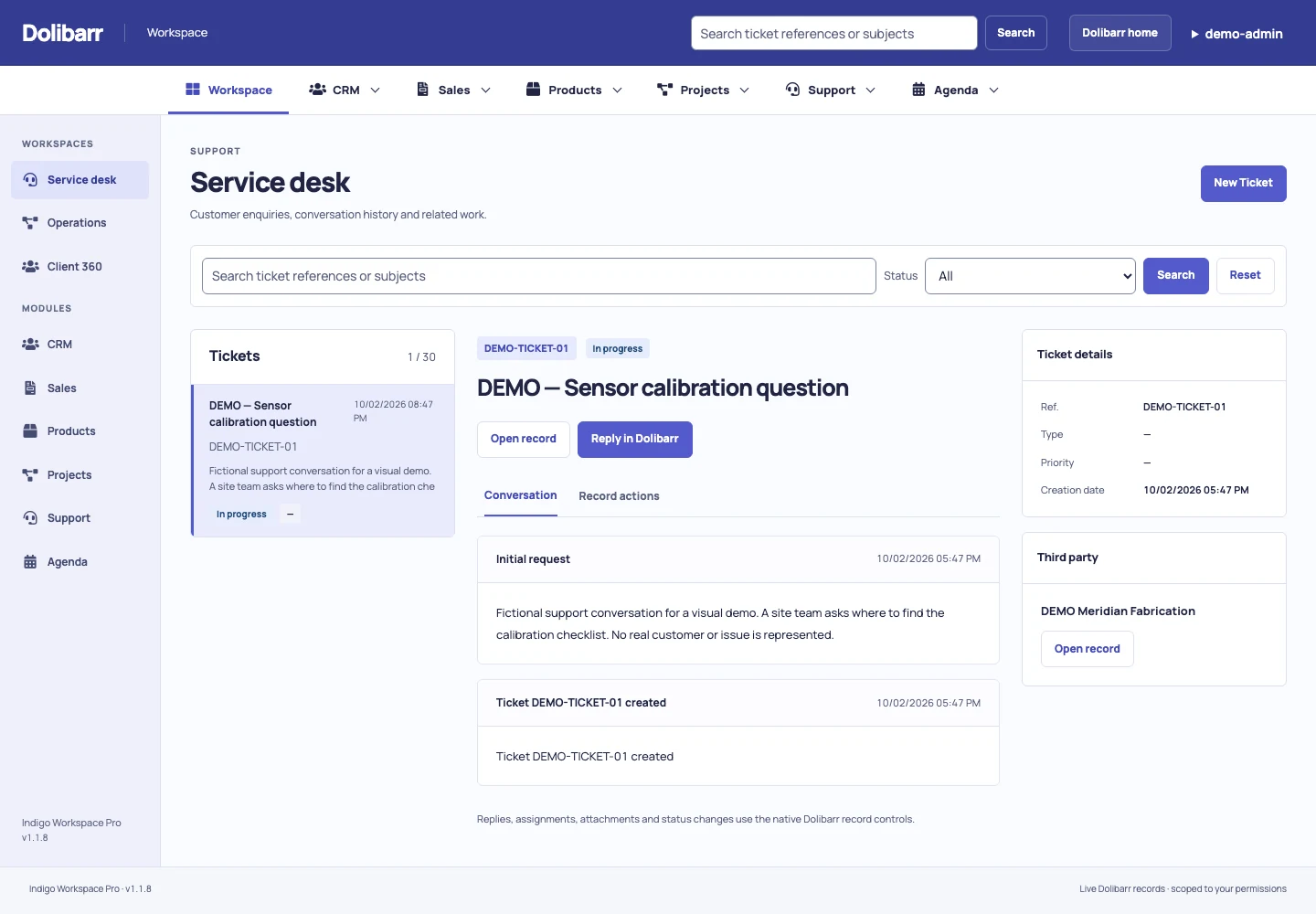Expand the Sales menu chevron
This screenshot has height=914, width=1316.
coord(485,90)
